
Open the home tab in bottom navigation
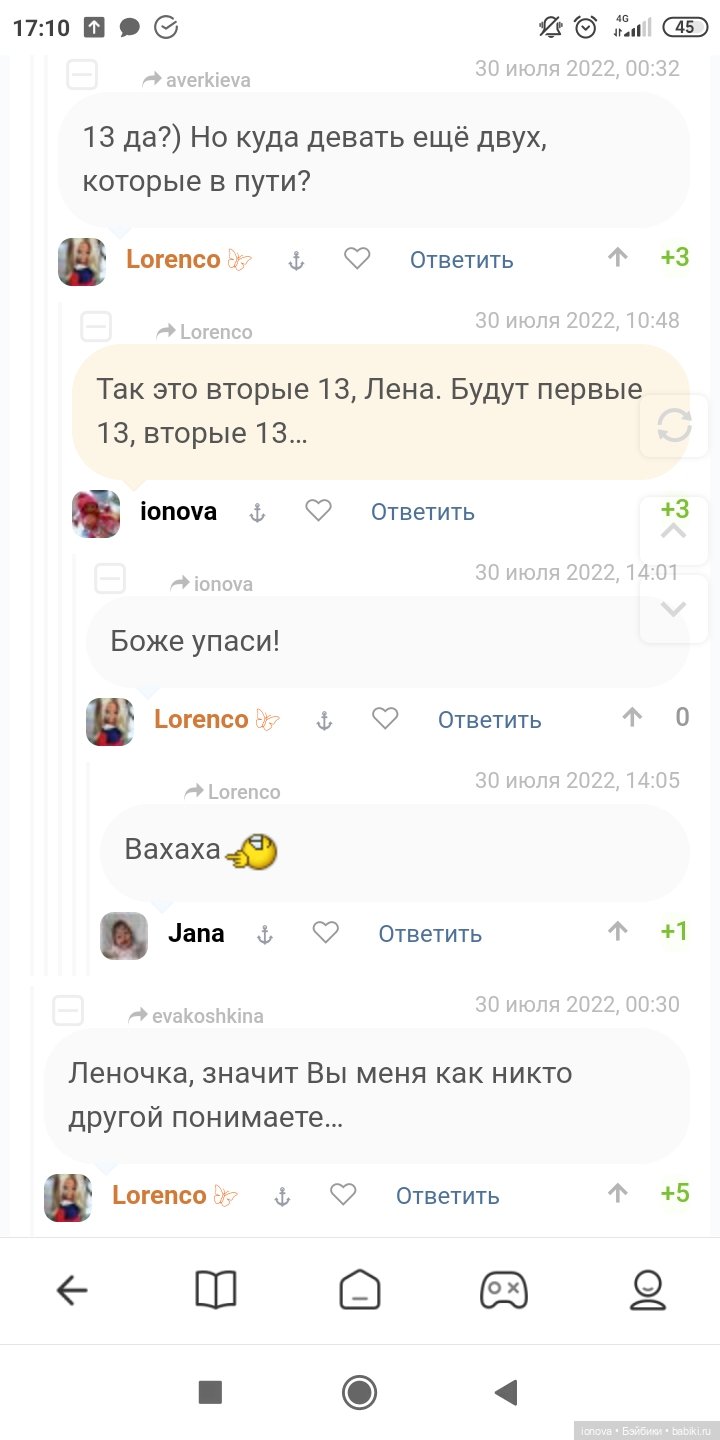(x=359, y=1290)
